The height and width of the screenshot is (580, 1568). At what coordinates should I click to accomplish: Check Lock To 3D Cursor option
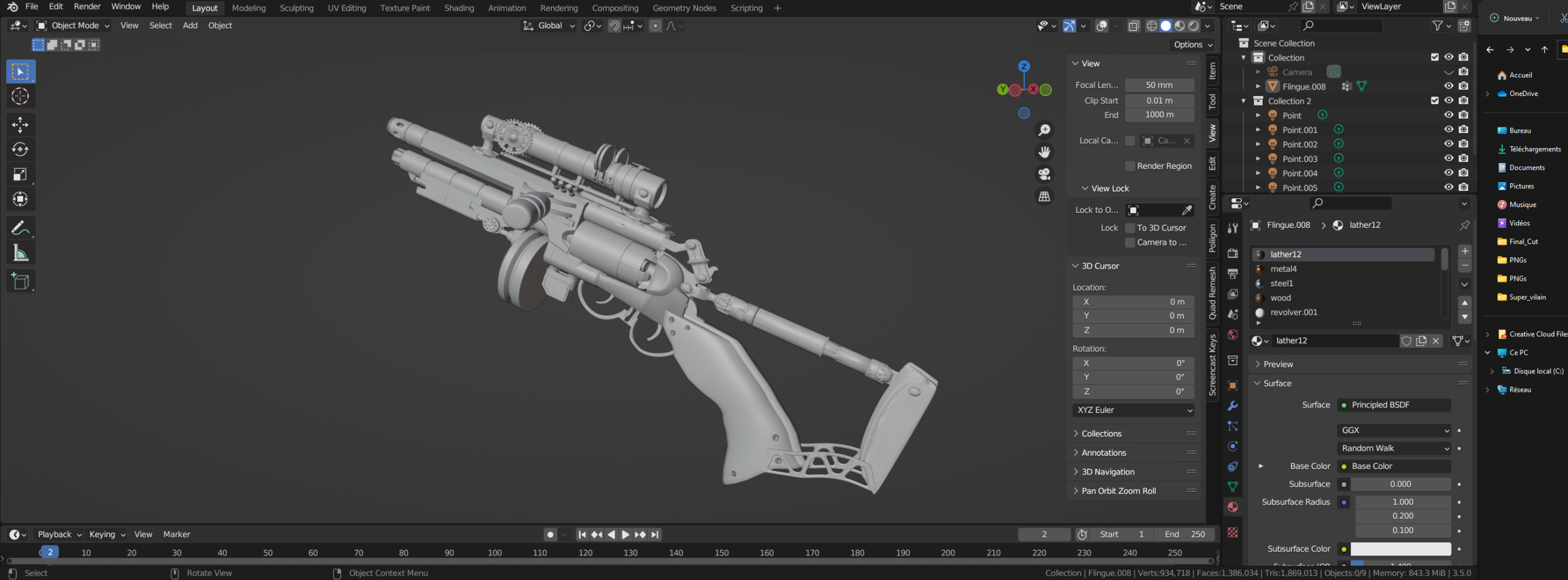(1130, 228)
